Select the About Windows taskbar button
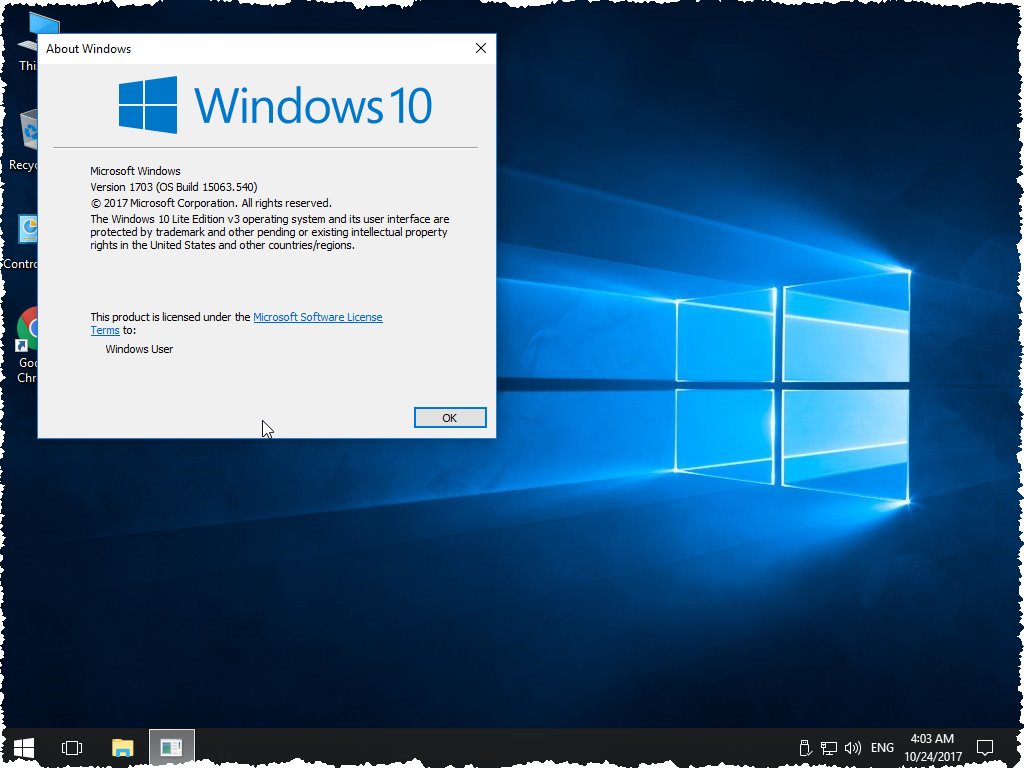This screenshot has width=1024, height=768. click(172, 747)
